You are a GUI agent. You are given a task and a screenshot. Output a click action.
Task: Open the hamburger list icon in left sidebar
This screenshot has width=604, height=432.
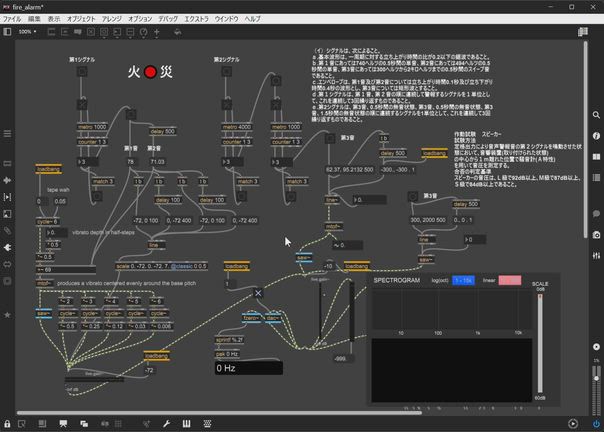(x=7, y=134)
